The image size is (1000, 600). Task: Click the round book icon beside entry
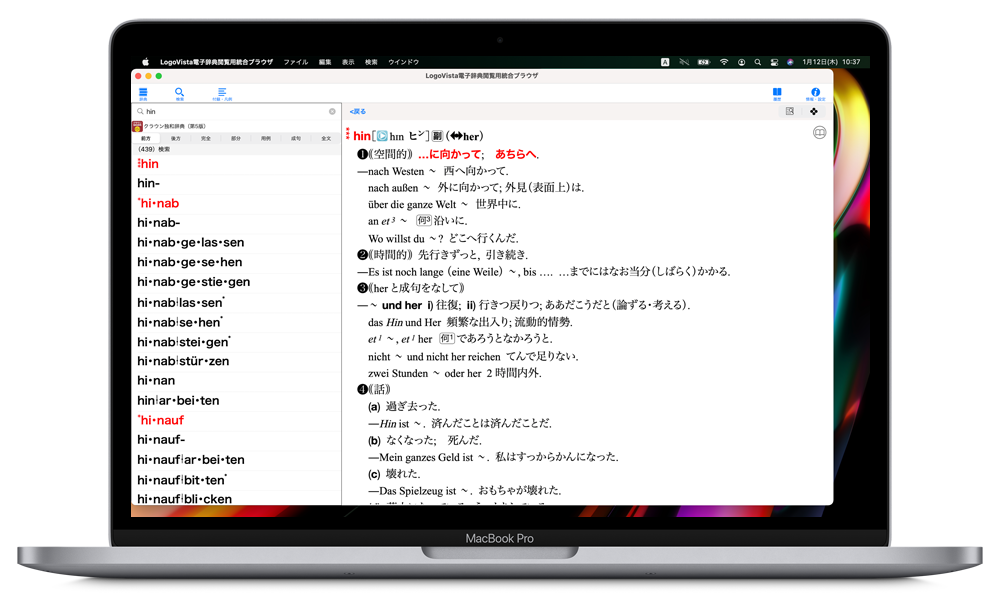tap(820, 132)
